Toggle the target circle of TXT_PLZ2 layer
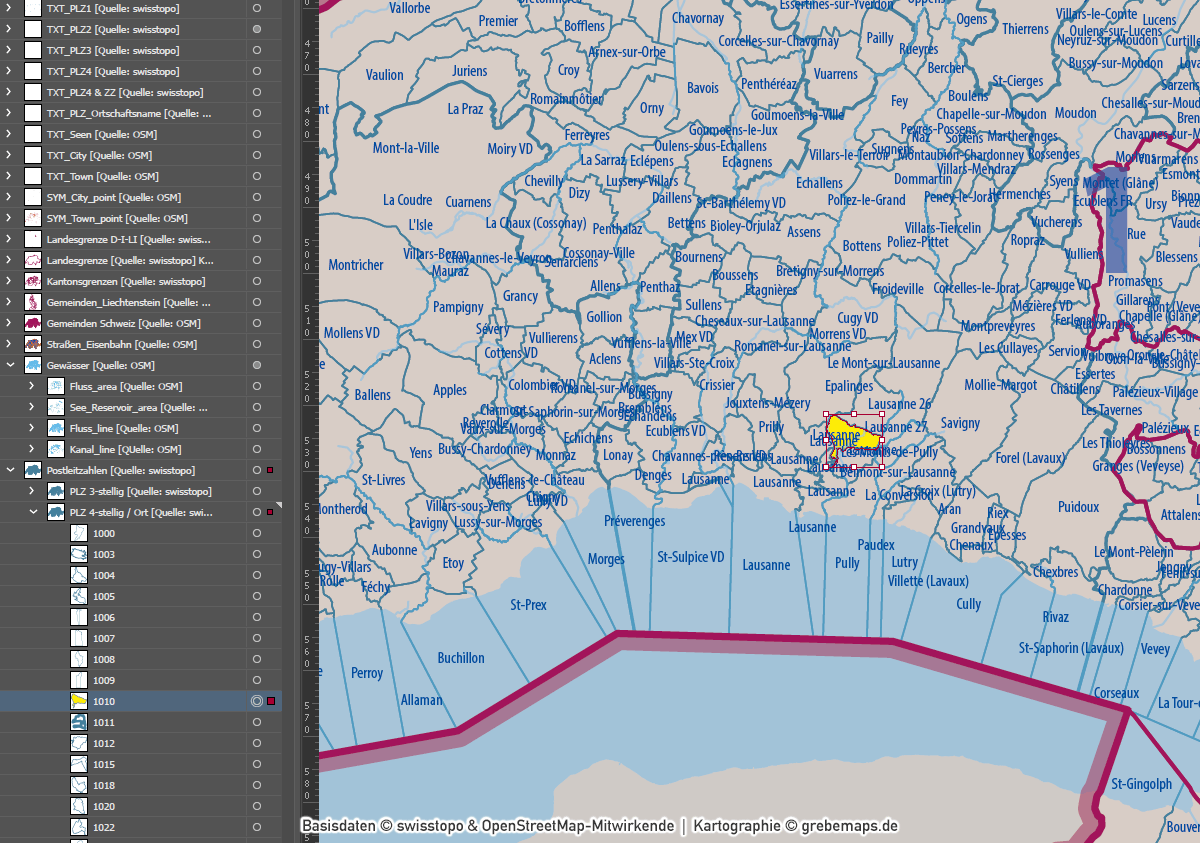The image size is (1200, 843). [257, 29]
